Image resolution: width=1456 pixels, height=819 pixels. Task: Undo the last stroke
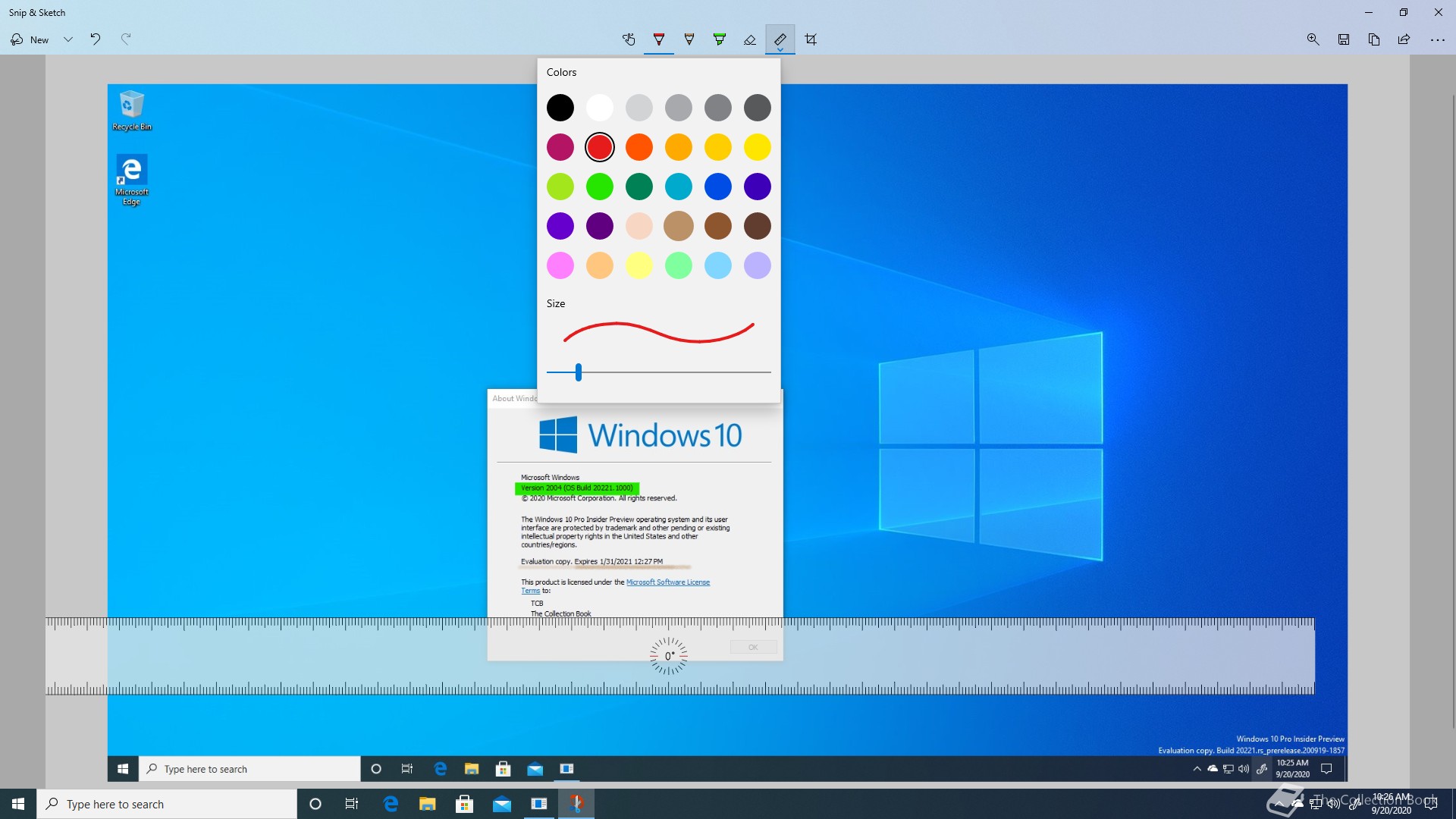click(x=96, y=39)
